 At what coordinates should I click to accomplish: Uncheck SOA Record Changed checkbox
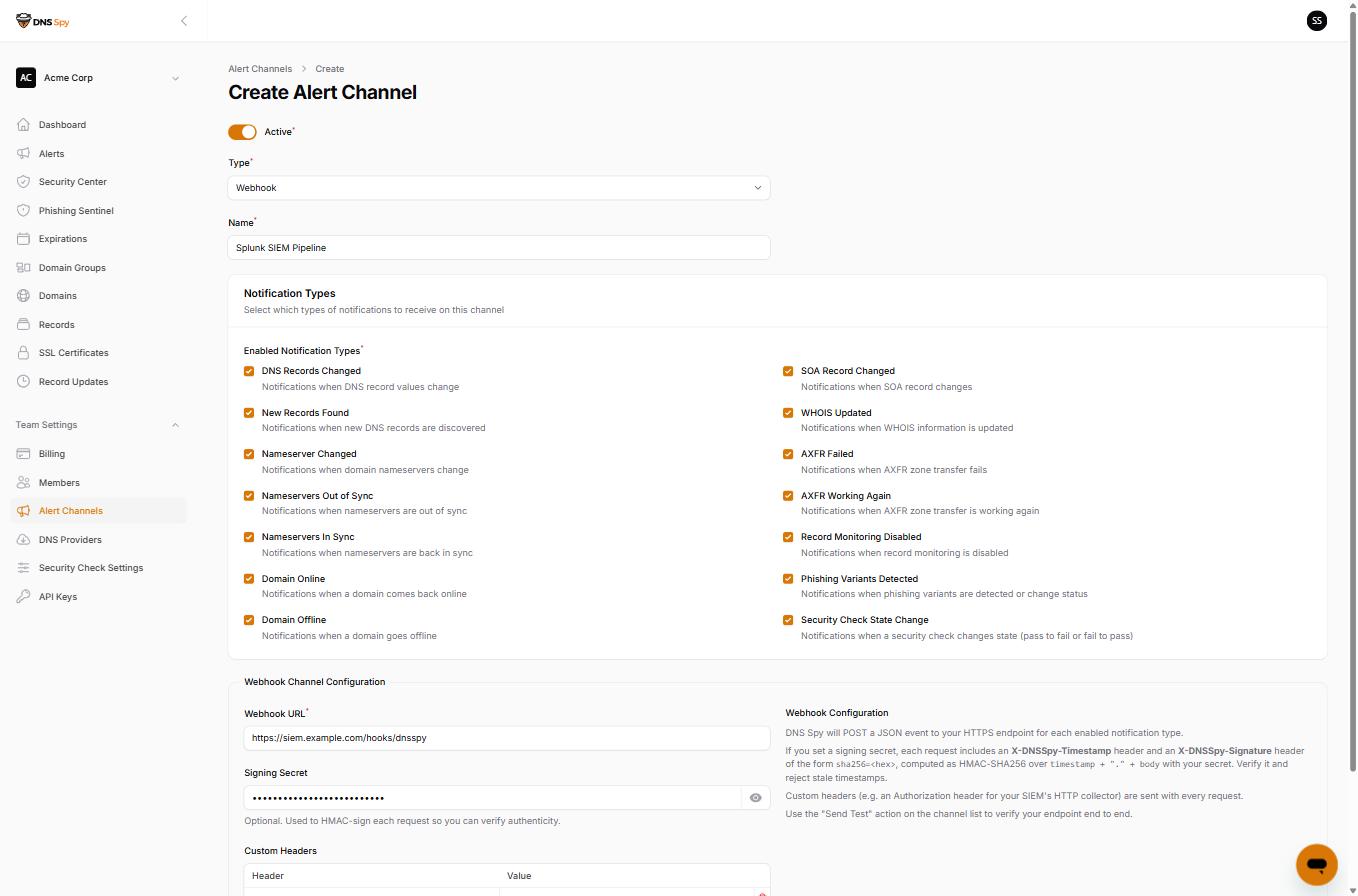coord(788,371)
